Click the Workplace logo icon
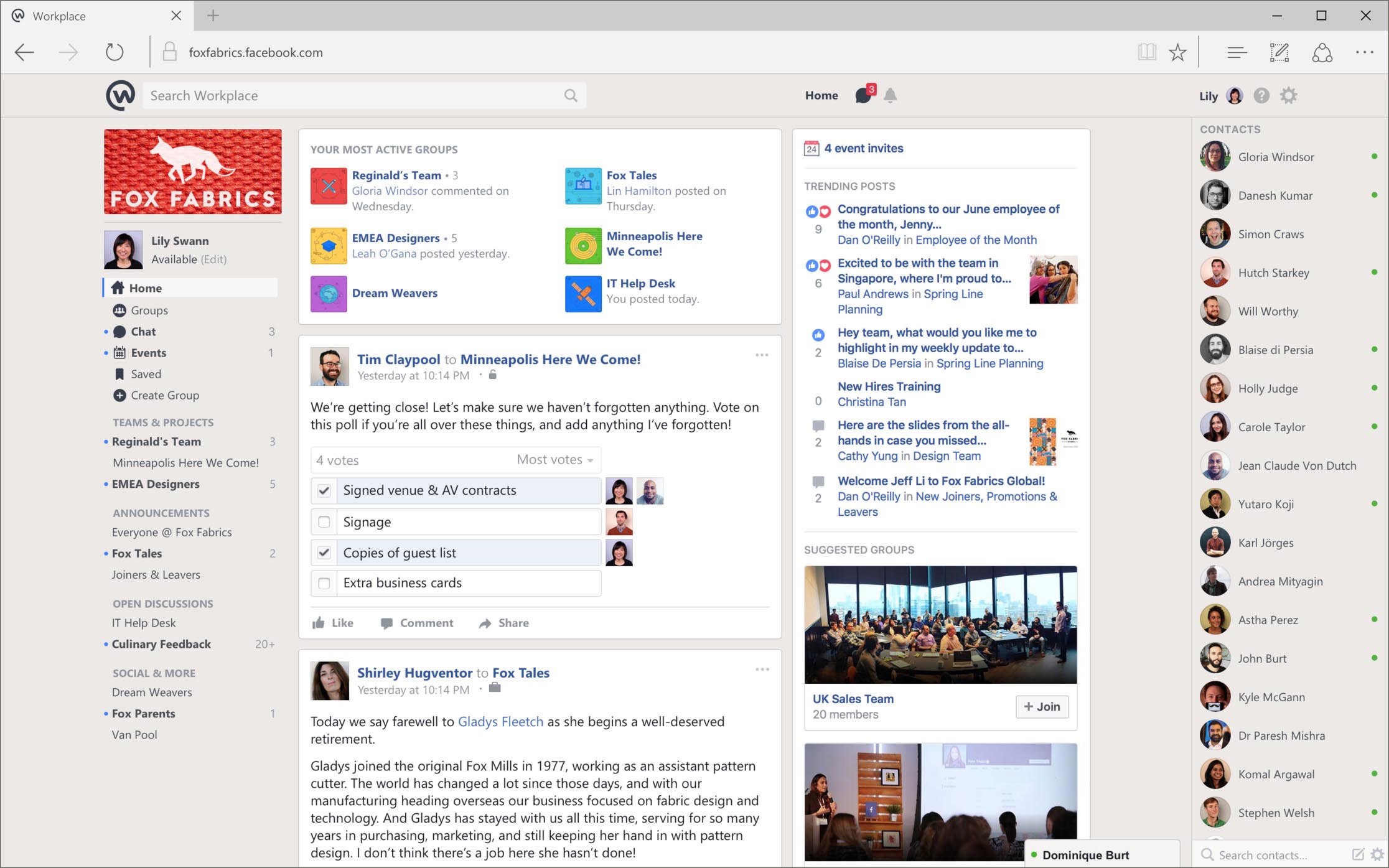Screen dimensions: 1389x868 [x=119, y=95]
